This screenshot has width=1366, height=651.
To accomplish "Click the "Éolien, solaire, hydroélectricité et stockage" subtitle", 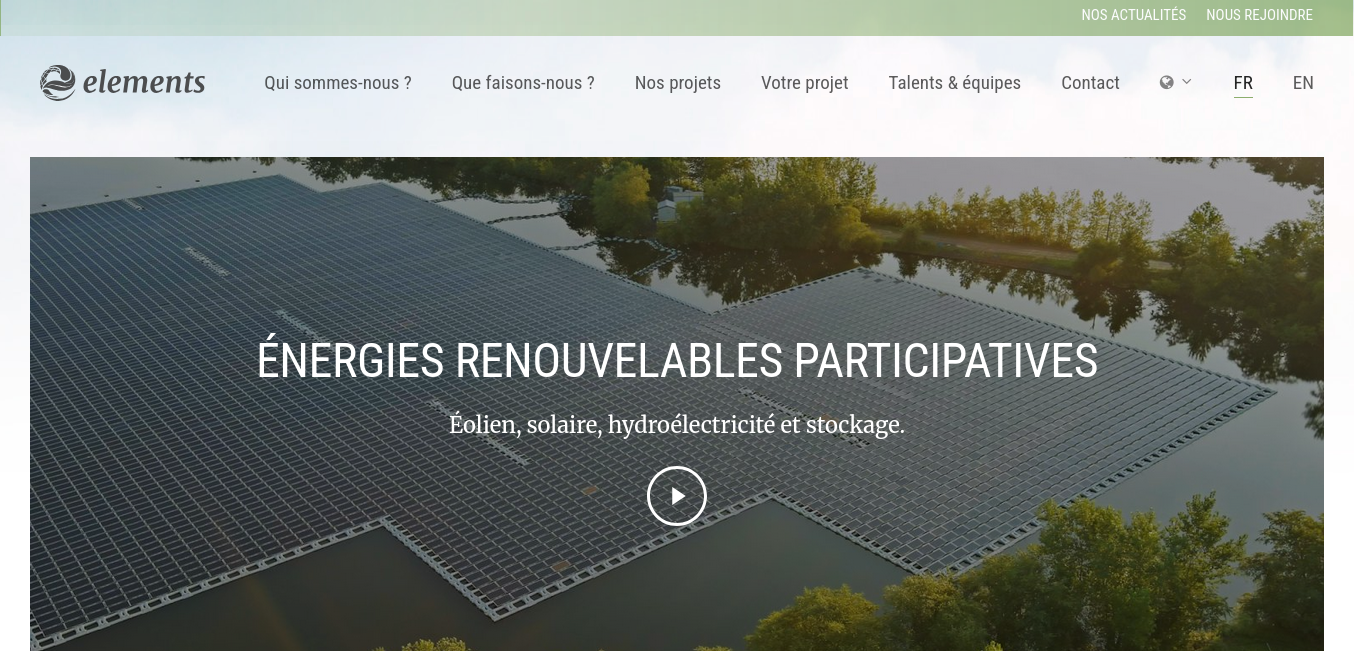I will [x=677, y=425].
